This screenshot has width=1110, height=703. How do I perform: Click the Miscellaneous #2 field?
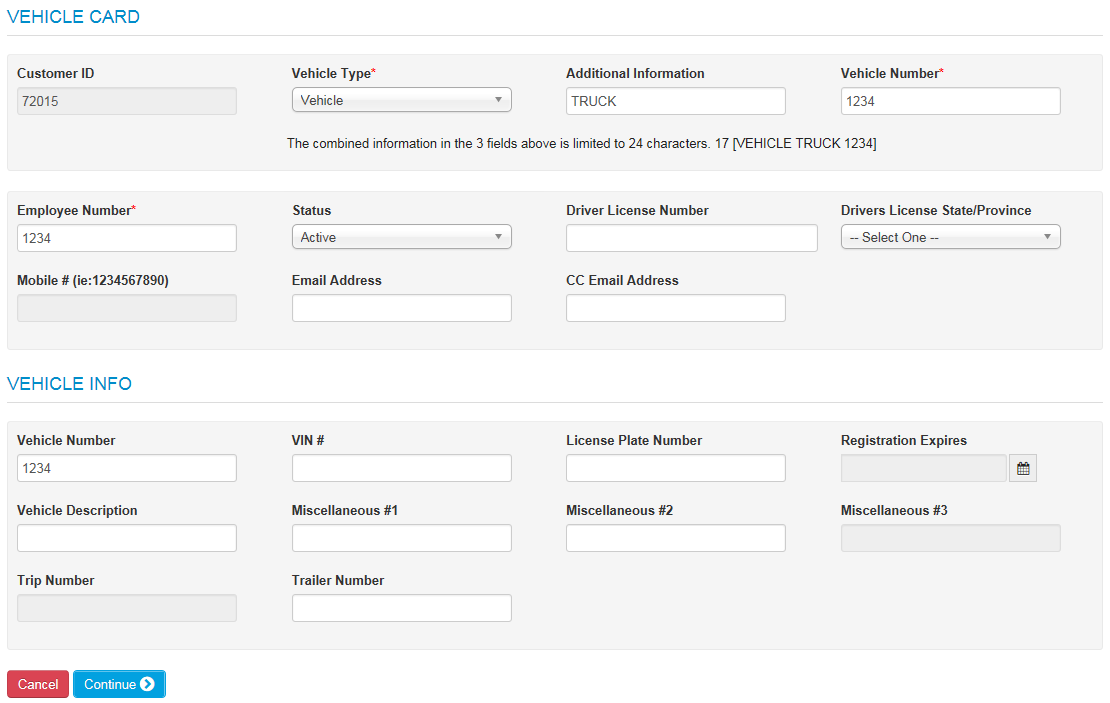pyautogui.click(x=675, y=537)
